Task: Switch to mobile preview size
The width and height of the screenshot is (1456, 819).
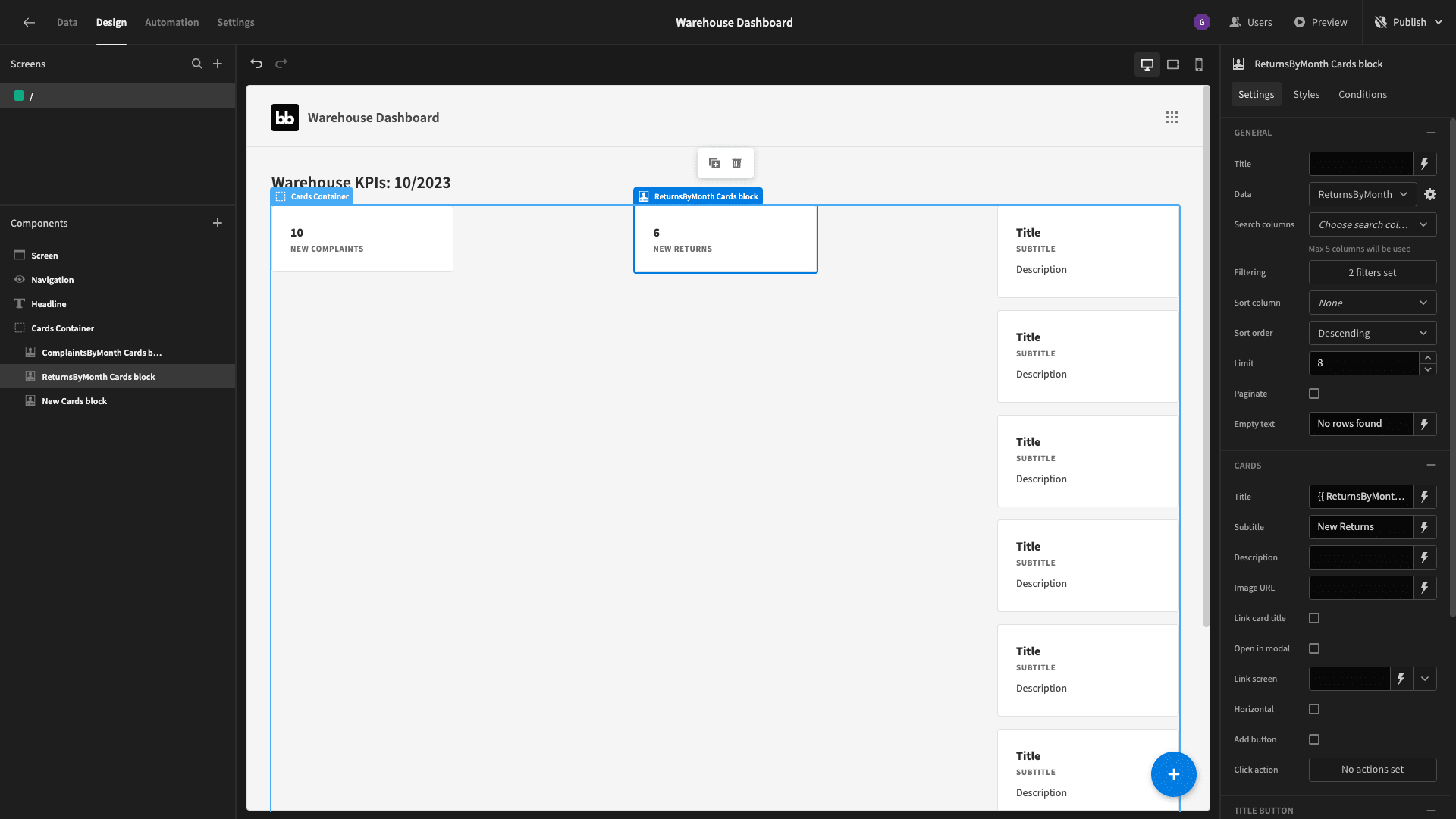Action: (1199, 64)
